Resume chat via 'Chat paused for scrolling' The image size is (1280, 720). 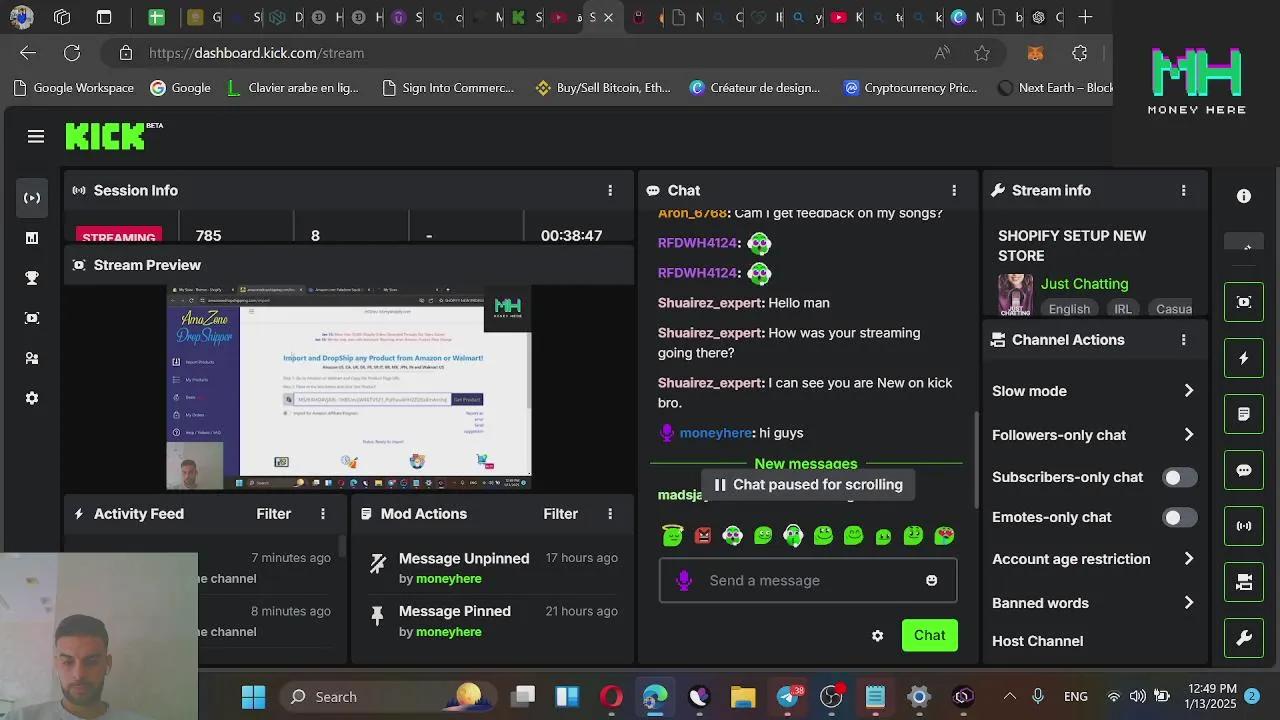click(808, 485)
